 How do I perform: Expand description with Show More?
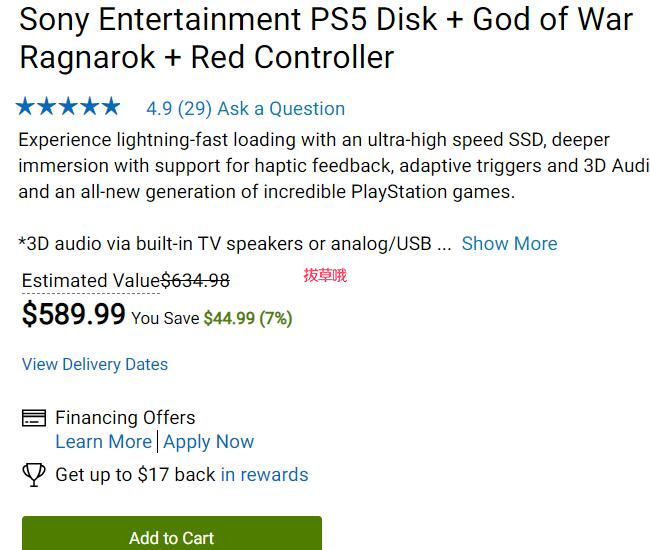[x=509, y=244]
